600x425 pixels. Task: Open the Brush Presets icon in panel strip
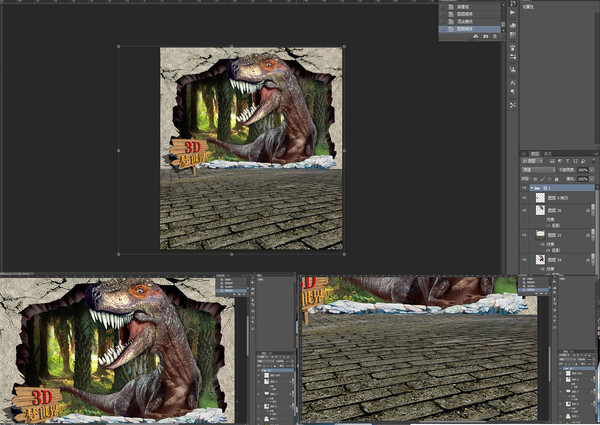coord(512,47)
